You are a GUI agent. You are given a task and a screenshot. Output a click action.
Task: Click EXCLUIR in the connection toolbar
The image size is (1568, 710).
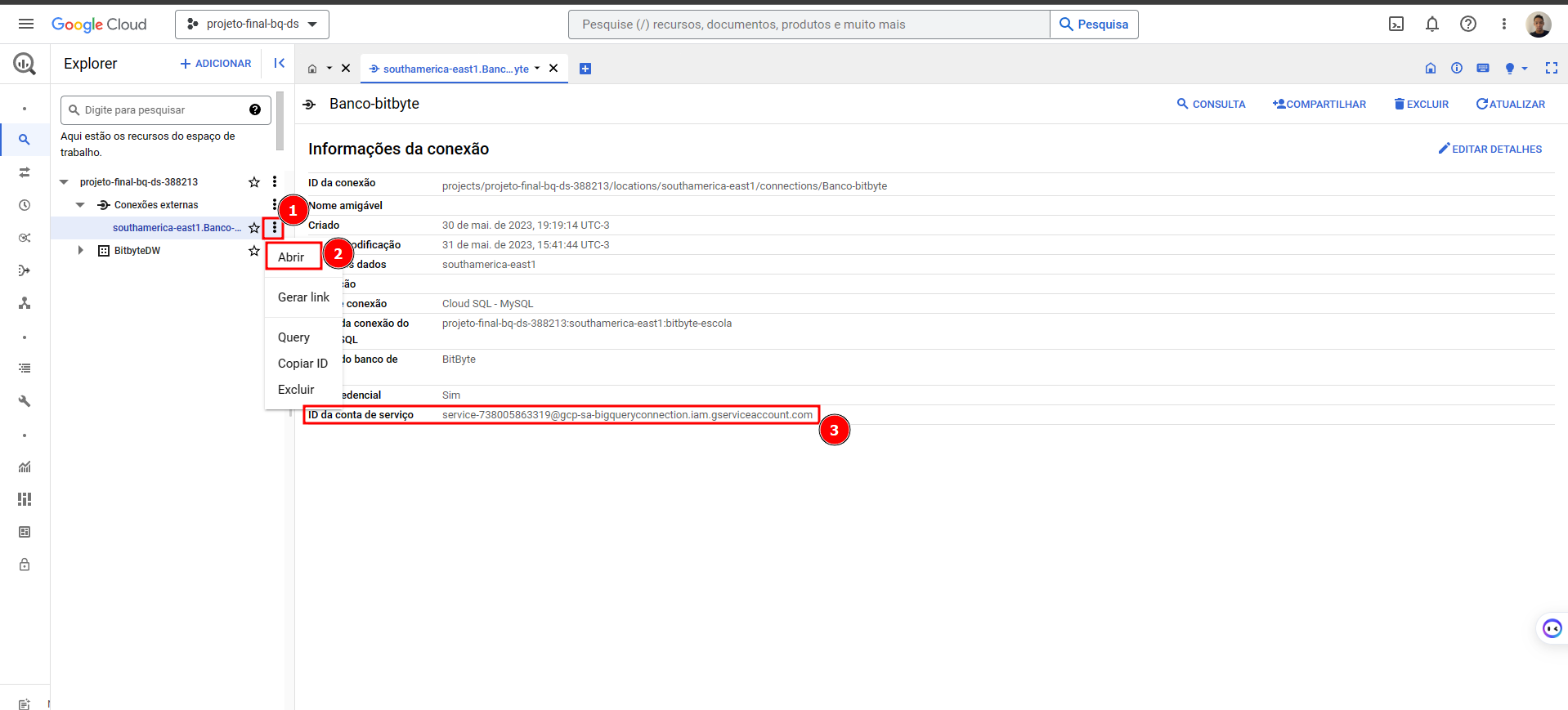(1422, 104)
